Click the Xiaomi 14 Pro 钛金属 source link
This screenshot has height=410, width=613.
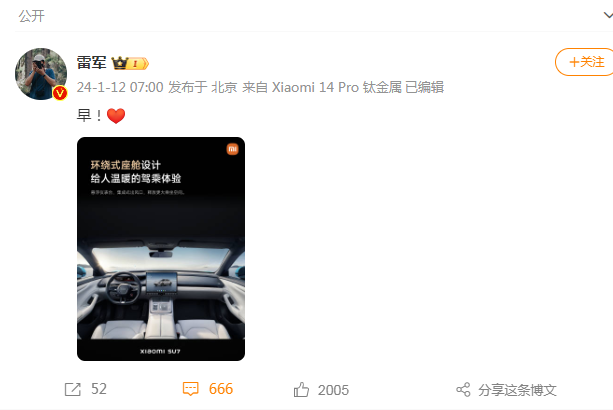(337, 87)
